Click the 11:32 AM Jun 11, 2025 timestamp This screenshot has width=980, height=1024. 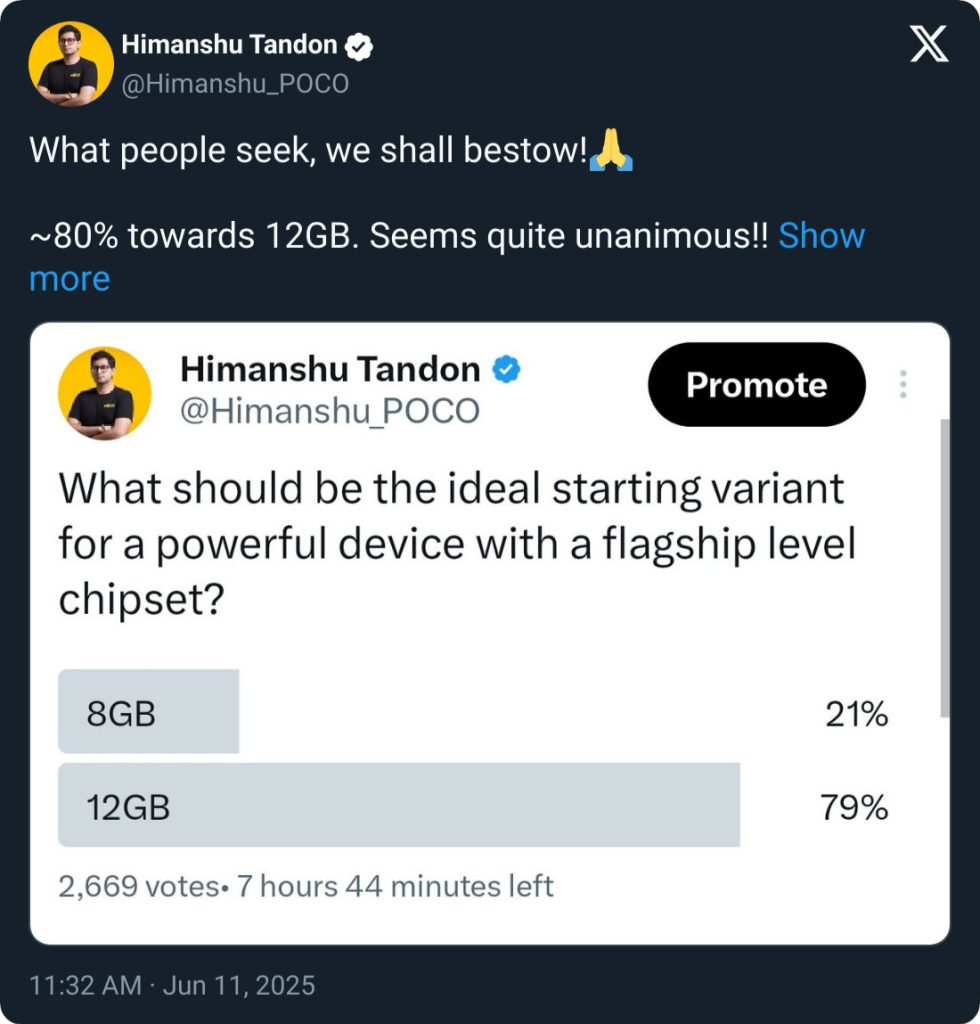pos(172,986)
